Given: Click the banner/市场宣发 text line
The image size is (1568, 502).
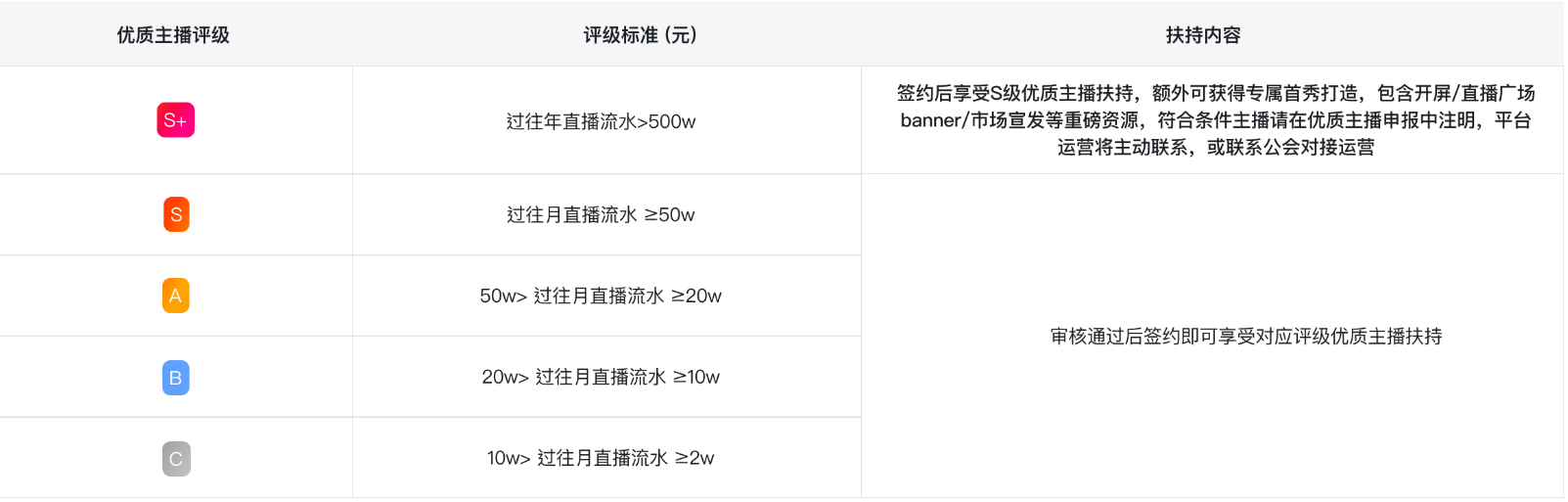Looking at the screenshot, I should 1216,120.
